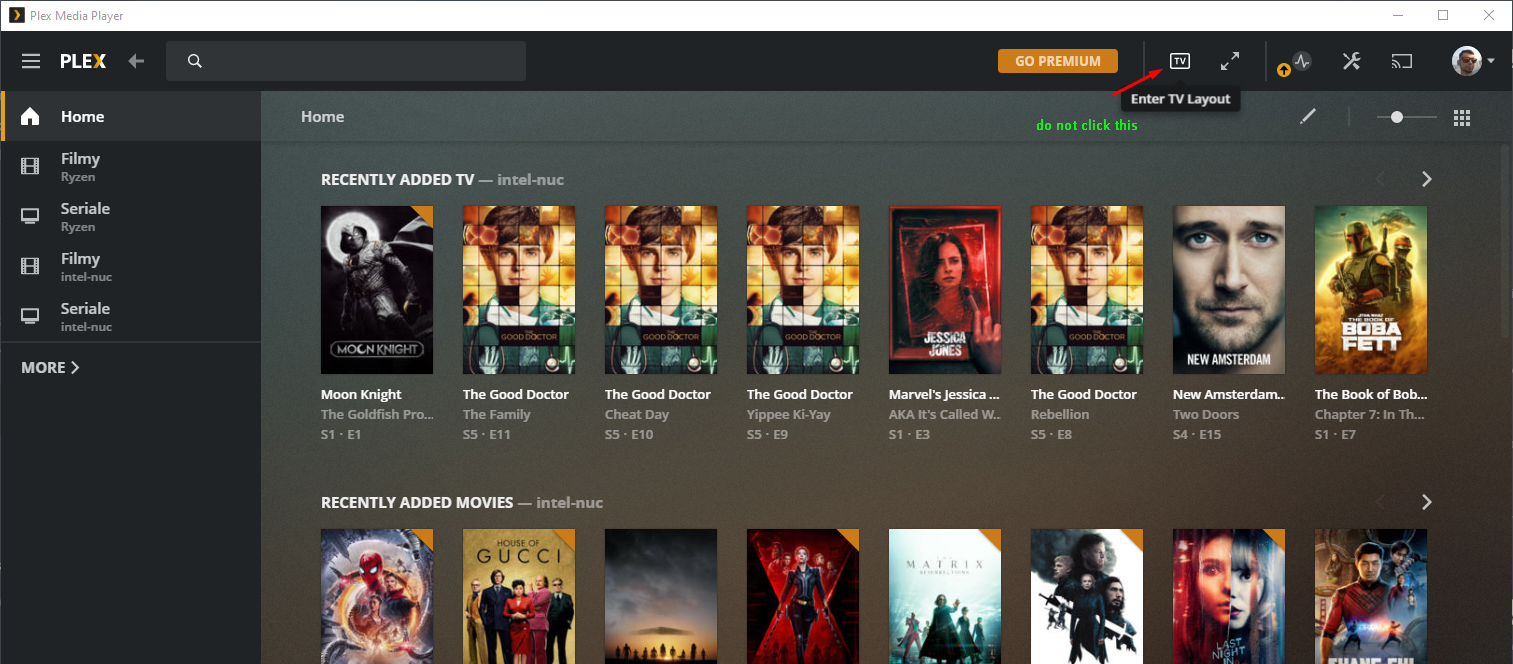Image resolution: width=1513 pixels, height=664 pixels.
Task: Click into the search field
Action: [x=346, y=61]
